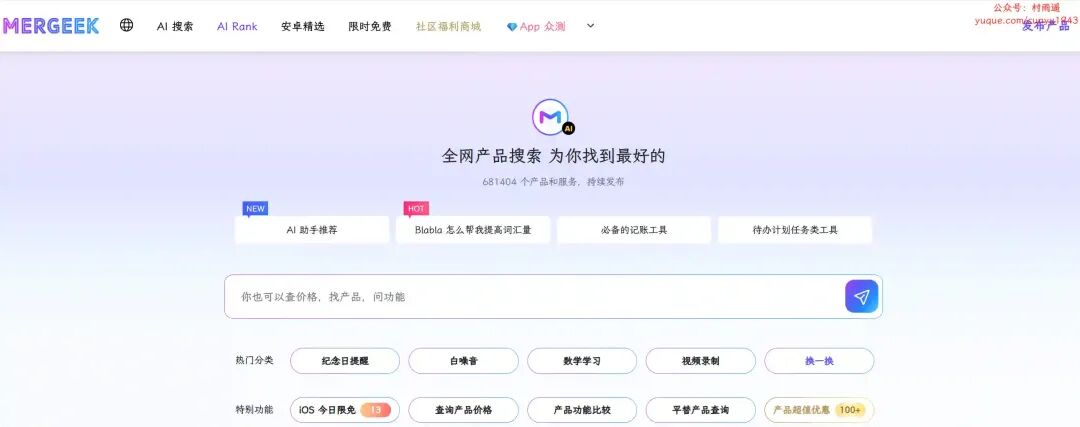
Task: Choose the 白噪音 category chip
Action: [464, 361]
